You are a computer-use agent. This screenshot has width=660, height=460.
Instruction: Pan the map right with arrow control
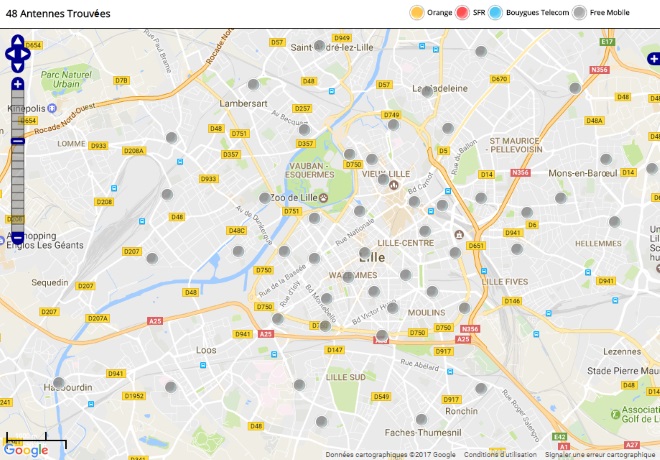25,54
